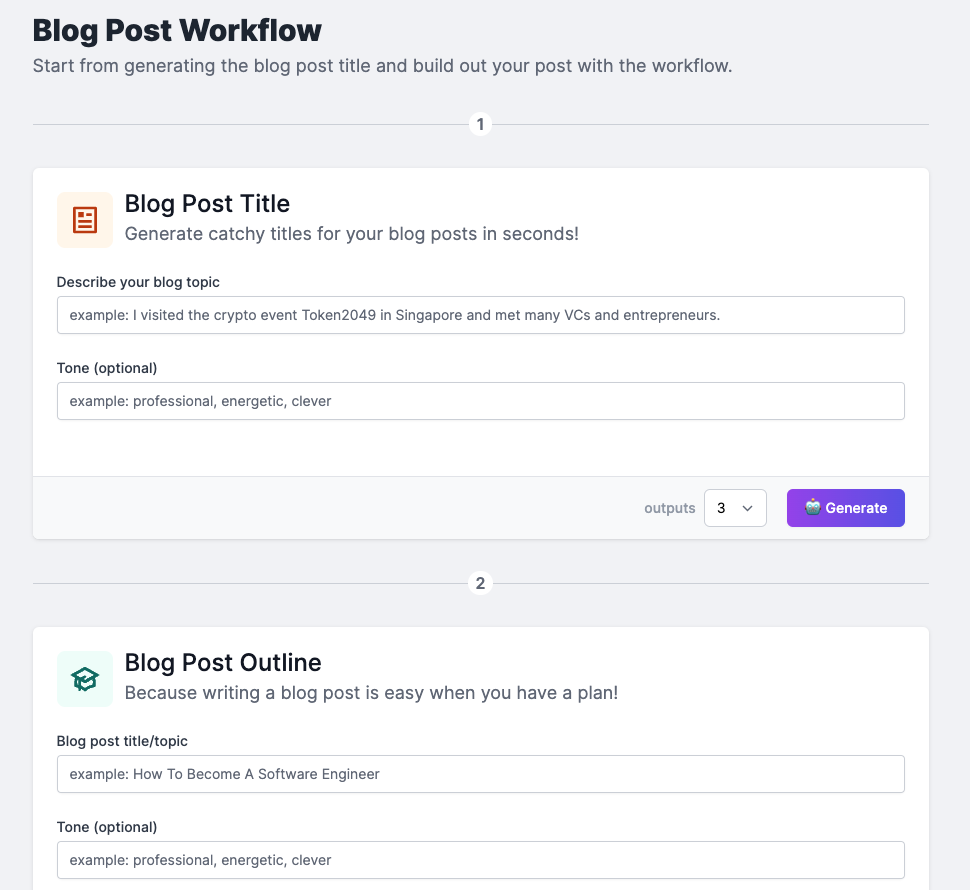This screenshot has height=890, width=970.
Task: Click the Tone field in Blog Post Title card
Action: tap(480, 401)
